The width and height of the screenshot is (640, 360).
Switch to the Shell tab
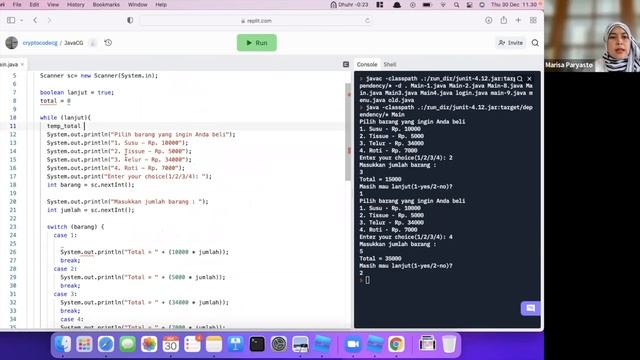(390, 64)
